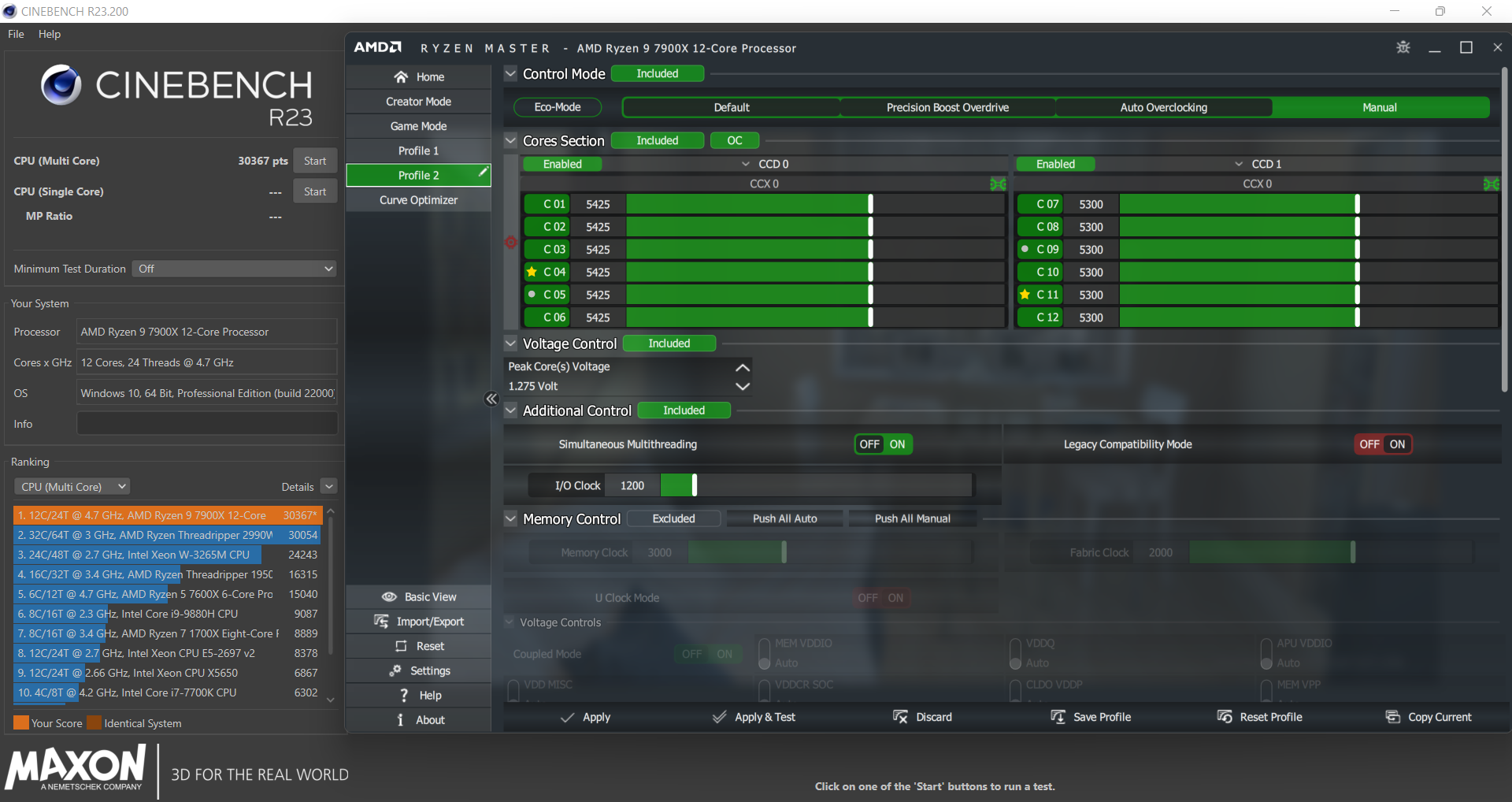Click the CCD 0 core link icon
1512x802 pixels.
(998, 184)
